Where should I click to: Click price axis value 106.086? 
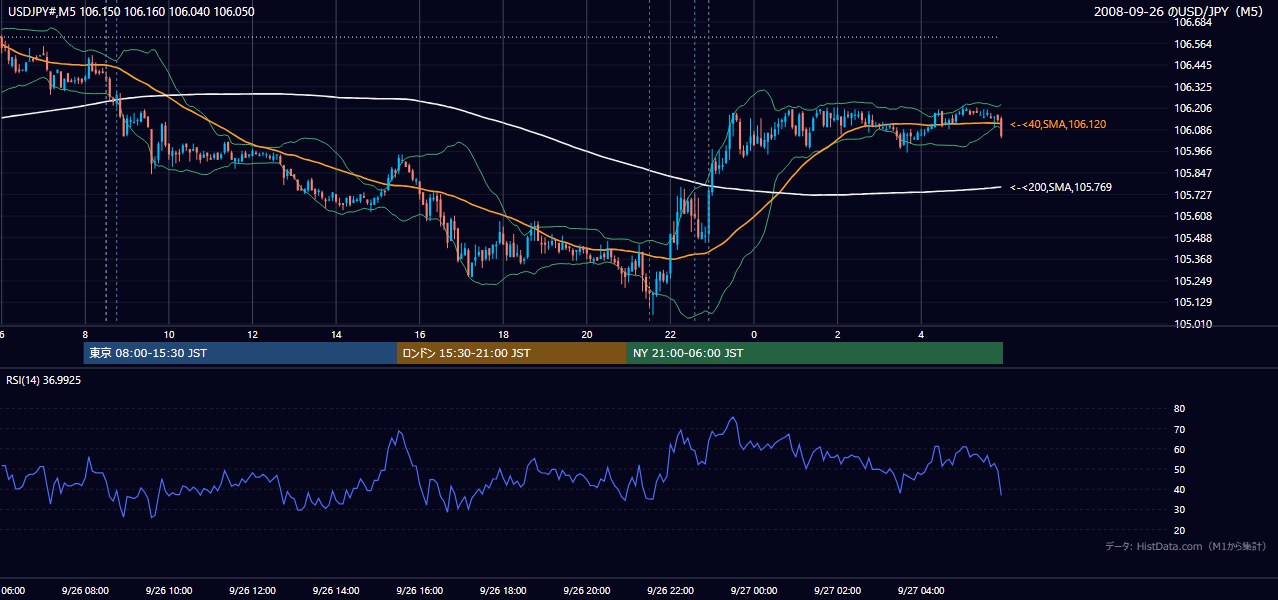click(1192, 130)
